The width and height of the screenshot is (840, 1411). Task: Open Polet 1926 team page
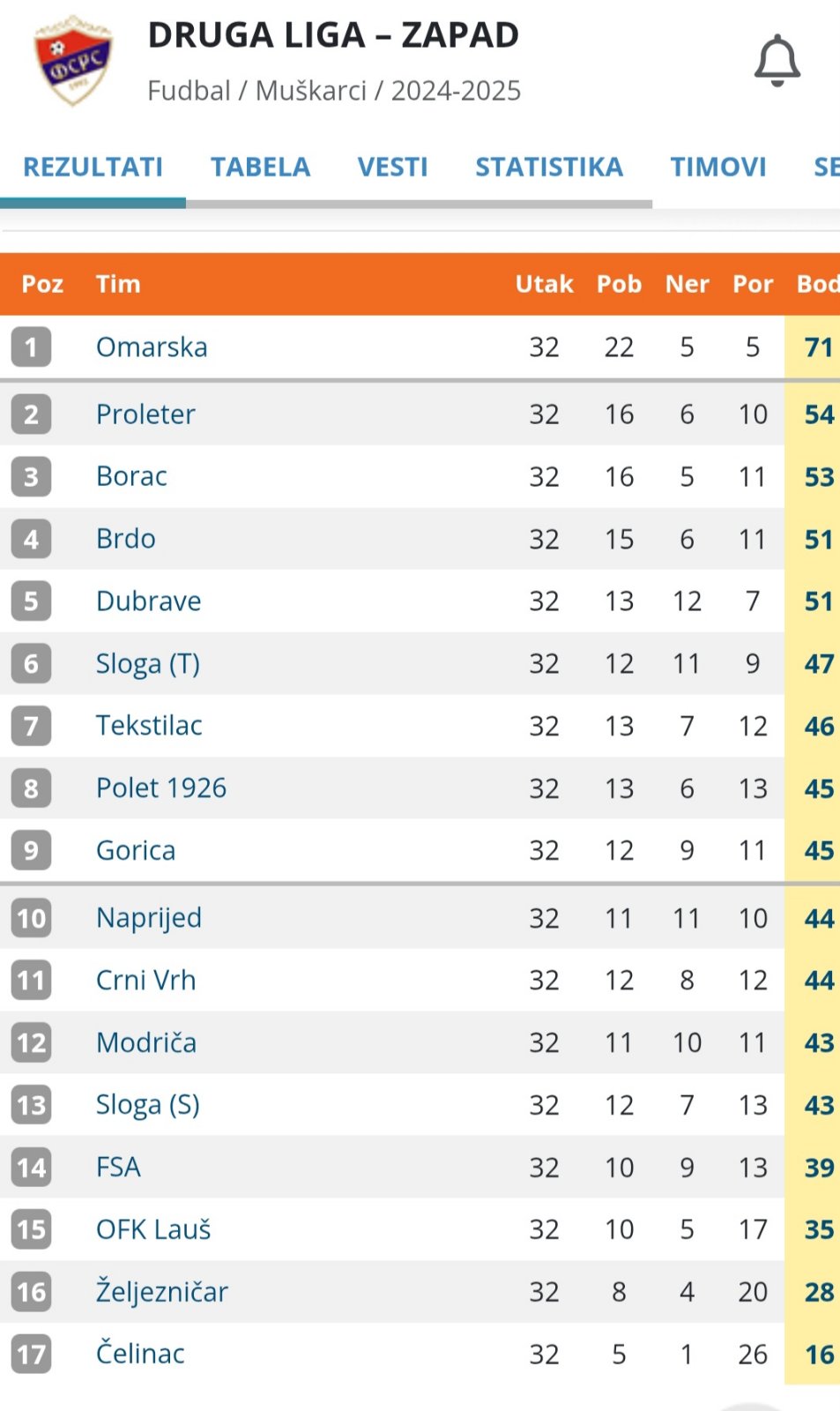161,788
